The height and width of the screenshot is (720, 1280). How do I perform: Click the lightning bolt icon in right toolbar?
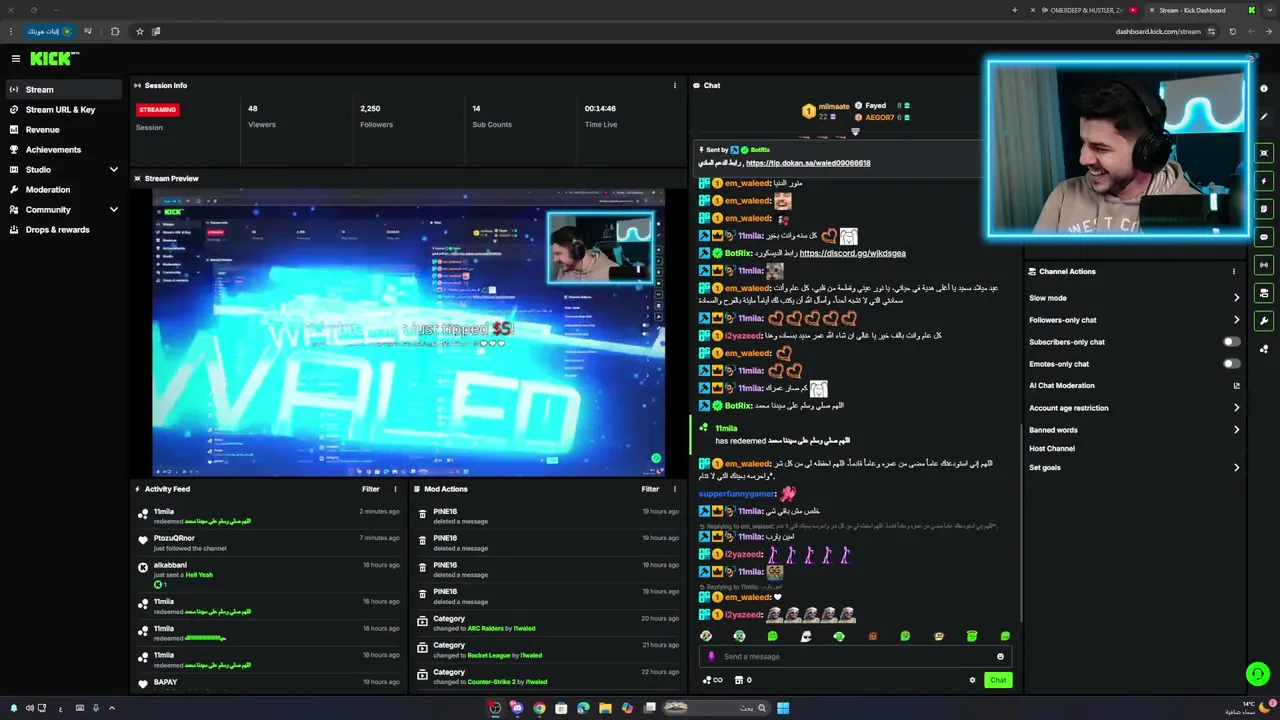coord(1264,181)
